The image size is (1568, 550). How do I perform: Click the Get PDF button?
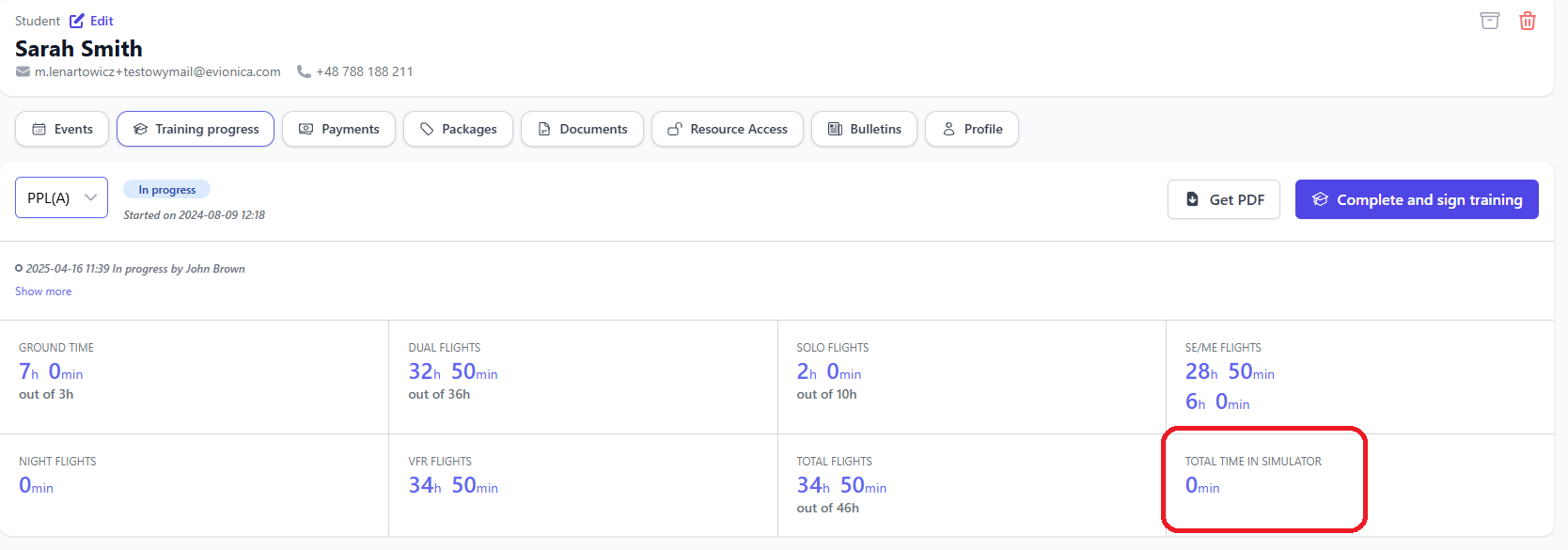point(1223,199)
